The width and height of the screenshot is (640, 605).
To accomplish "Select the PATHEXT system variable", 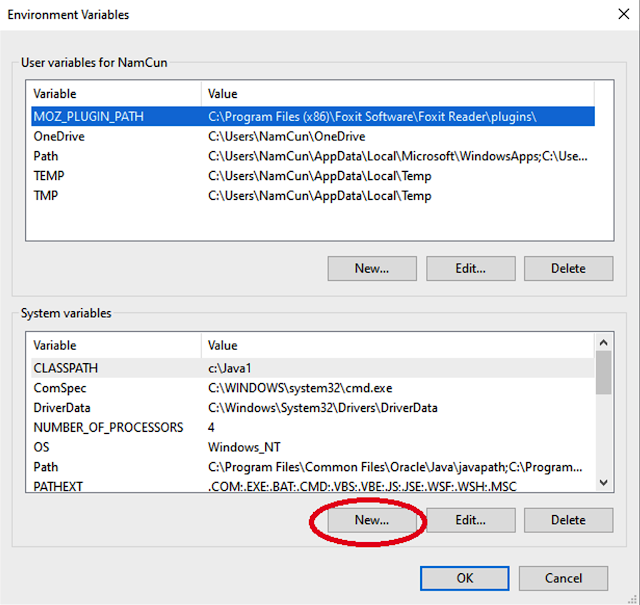I will pos(313,486).
